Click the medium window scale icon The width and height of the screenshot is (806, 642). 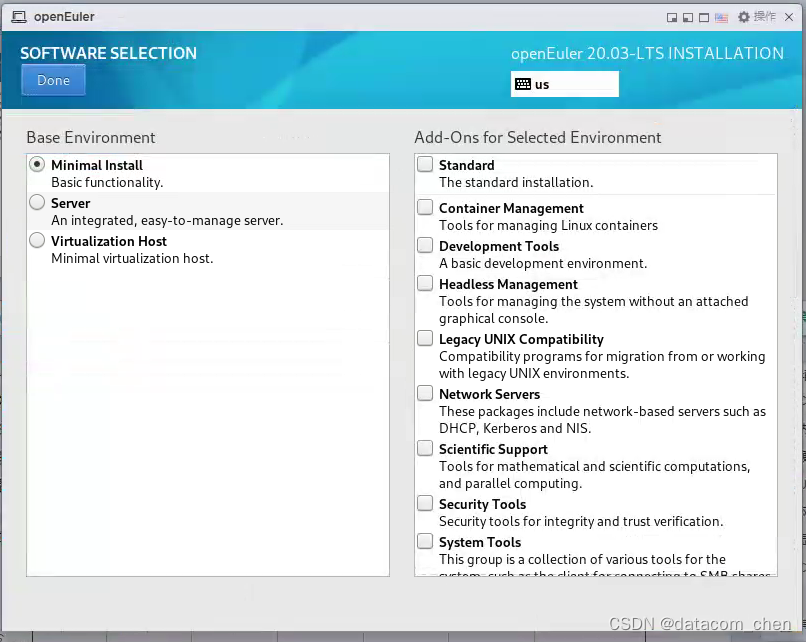[x=687, y=17]
